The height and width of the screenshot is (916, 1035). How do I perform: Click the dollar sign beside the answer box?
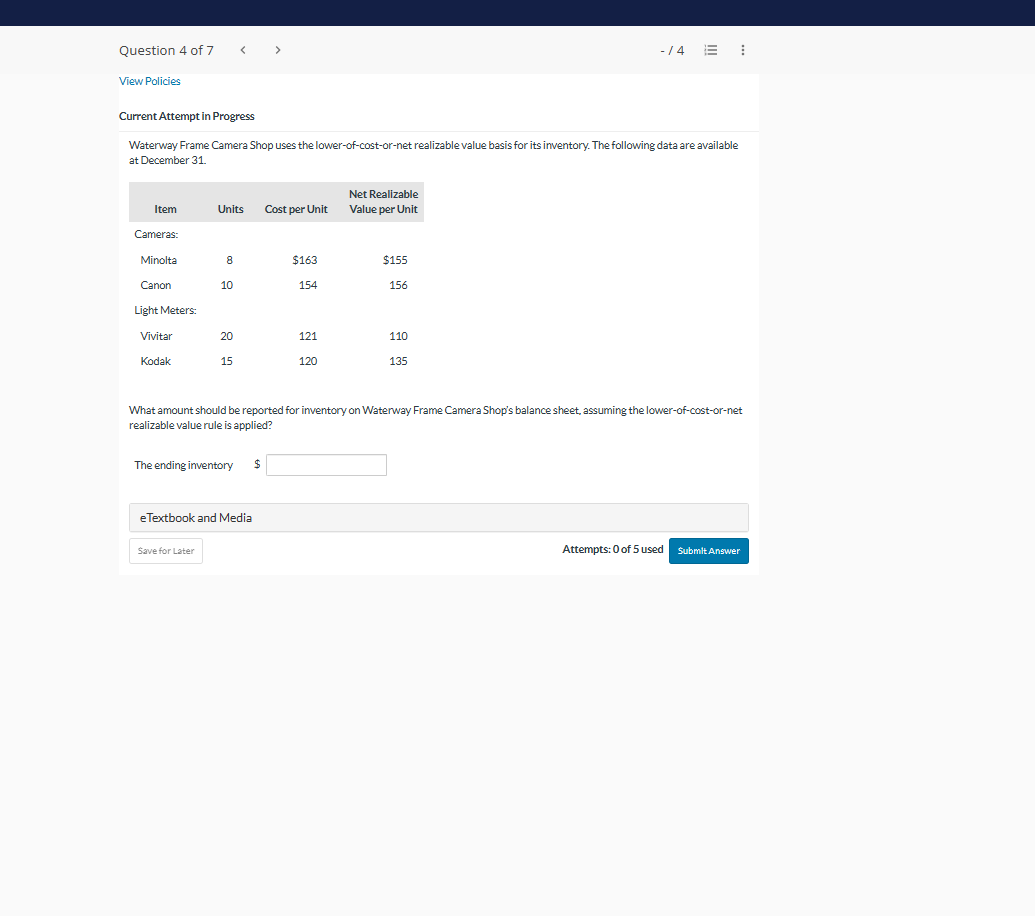256,464
